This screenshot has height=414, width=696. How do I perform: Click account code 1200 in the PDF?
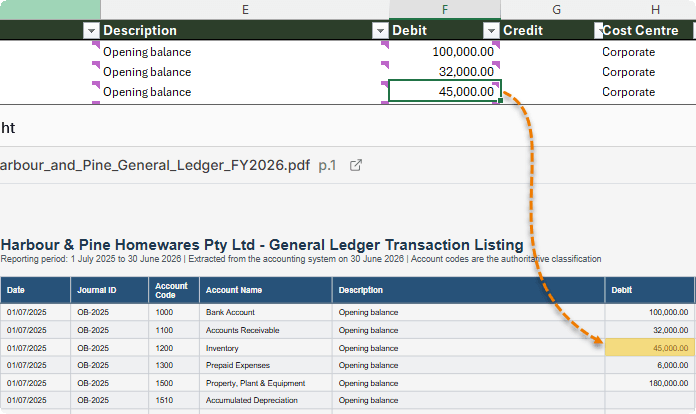point(164,348)
